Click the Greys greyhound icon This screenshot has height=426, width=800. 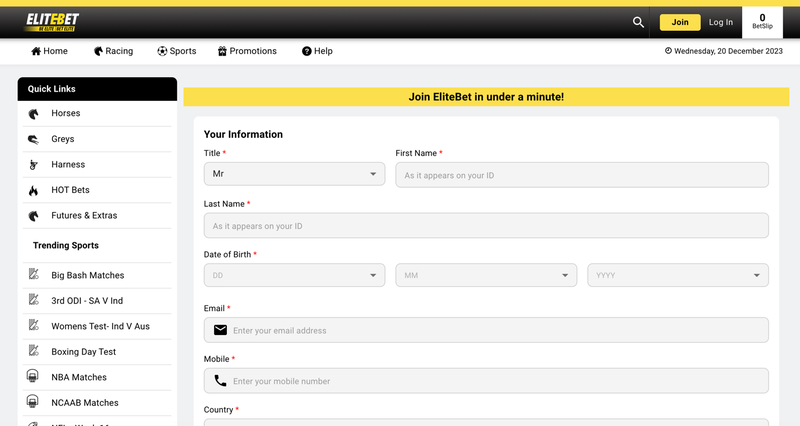(33, 139)
